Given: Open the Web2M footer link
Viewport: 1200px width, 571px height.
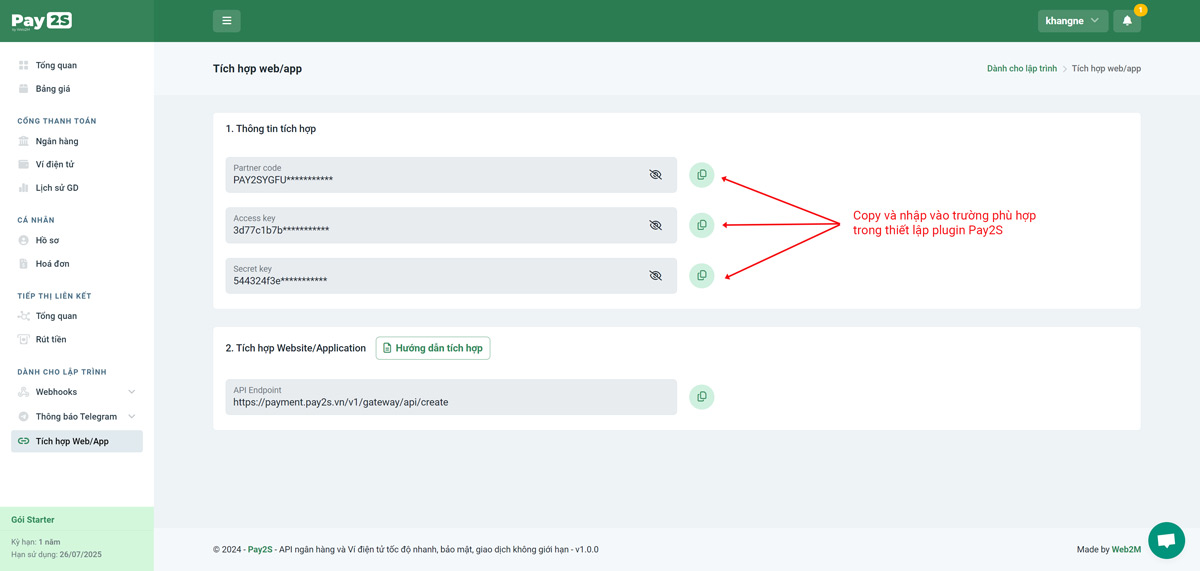Looking at the screenshot, I should 1127,550.
